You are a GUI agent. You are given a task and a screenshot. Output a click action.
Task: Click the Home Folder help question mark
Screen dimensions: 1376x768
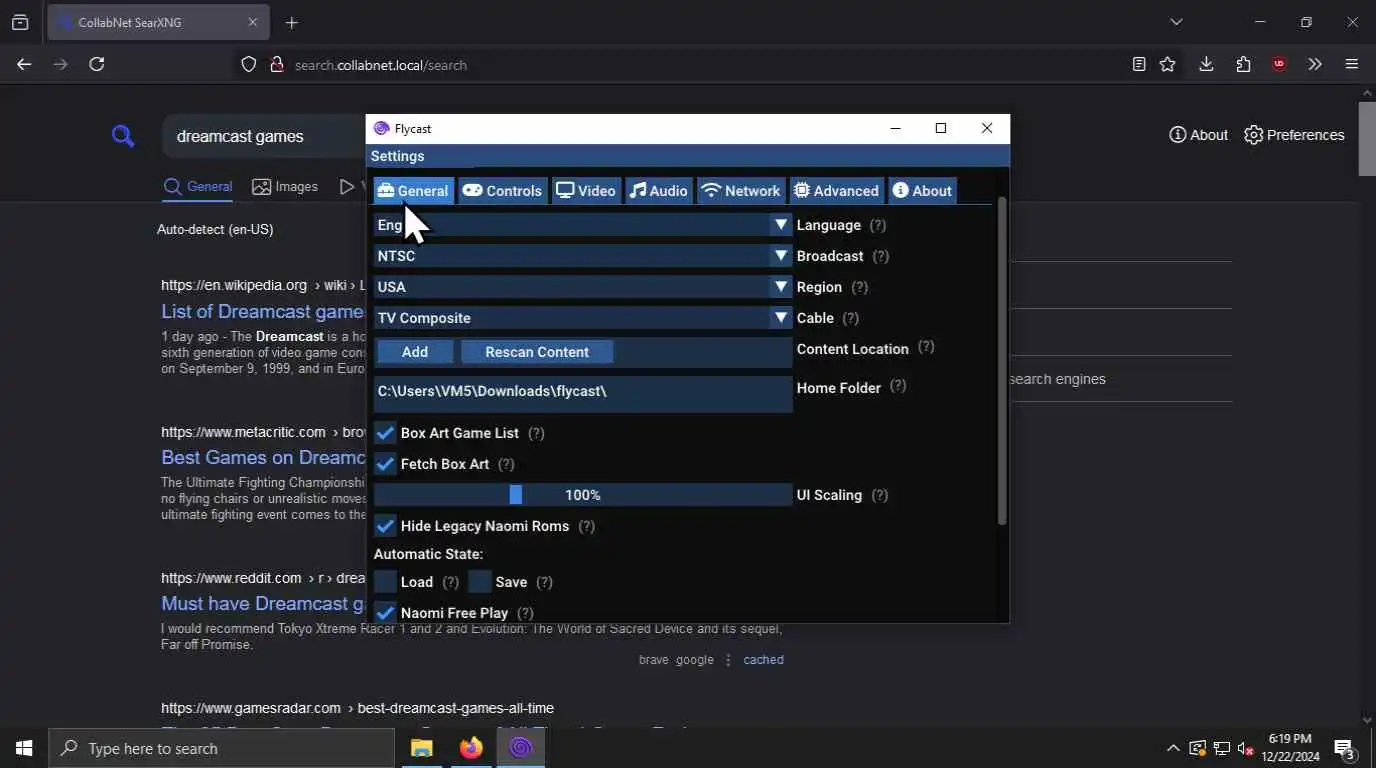[898, 386]
